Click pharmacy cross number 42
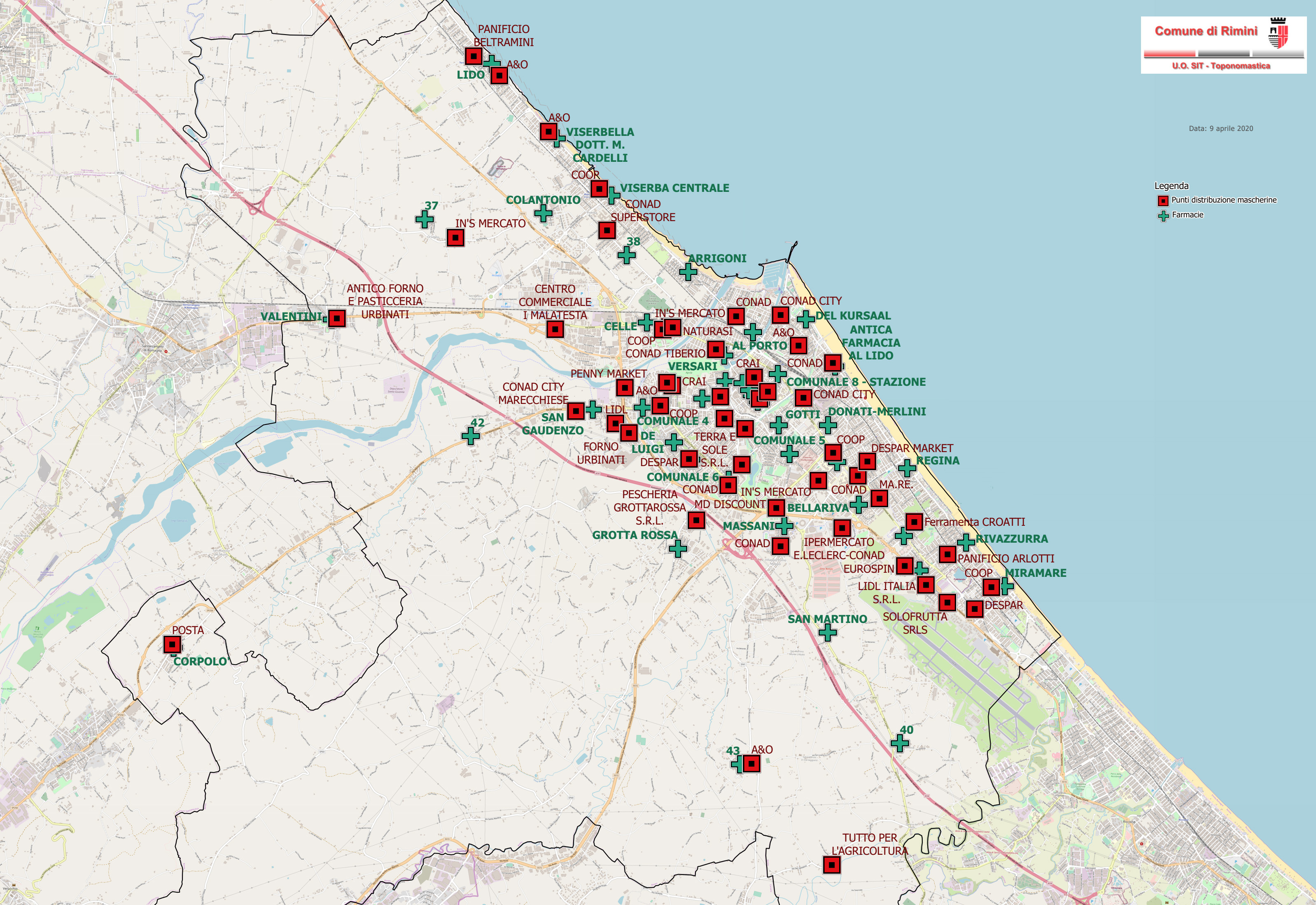The width and height of the screenshot is (1316, 905). [x=470, y=436]
